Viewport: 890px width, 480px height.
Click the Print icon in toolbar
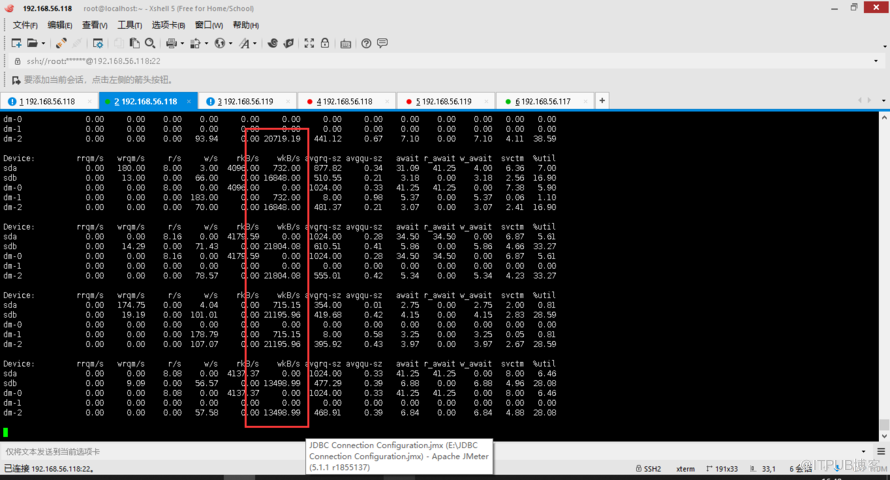click(172, 43)
